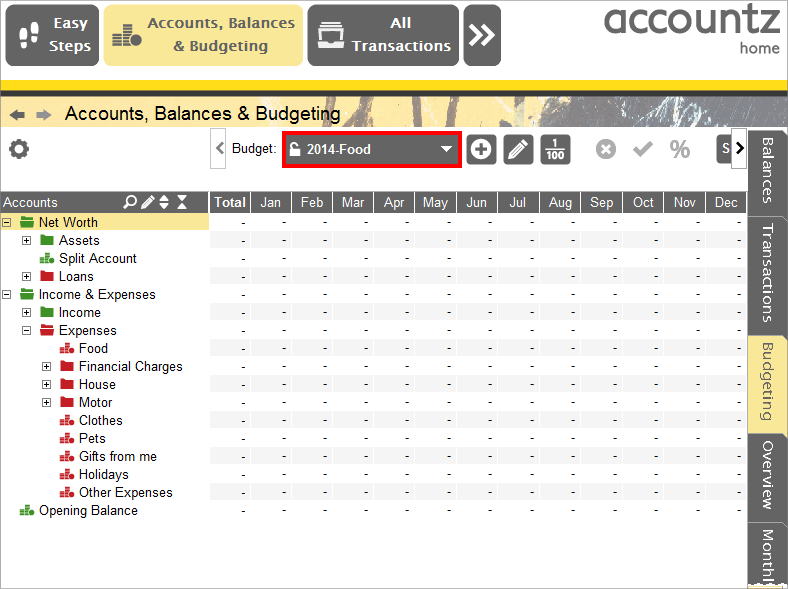Edit accounts with pencil icon in header
788x589 pixels.
click(148, 202)
